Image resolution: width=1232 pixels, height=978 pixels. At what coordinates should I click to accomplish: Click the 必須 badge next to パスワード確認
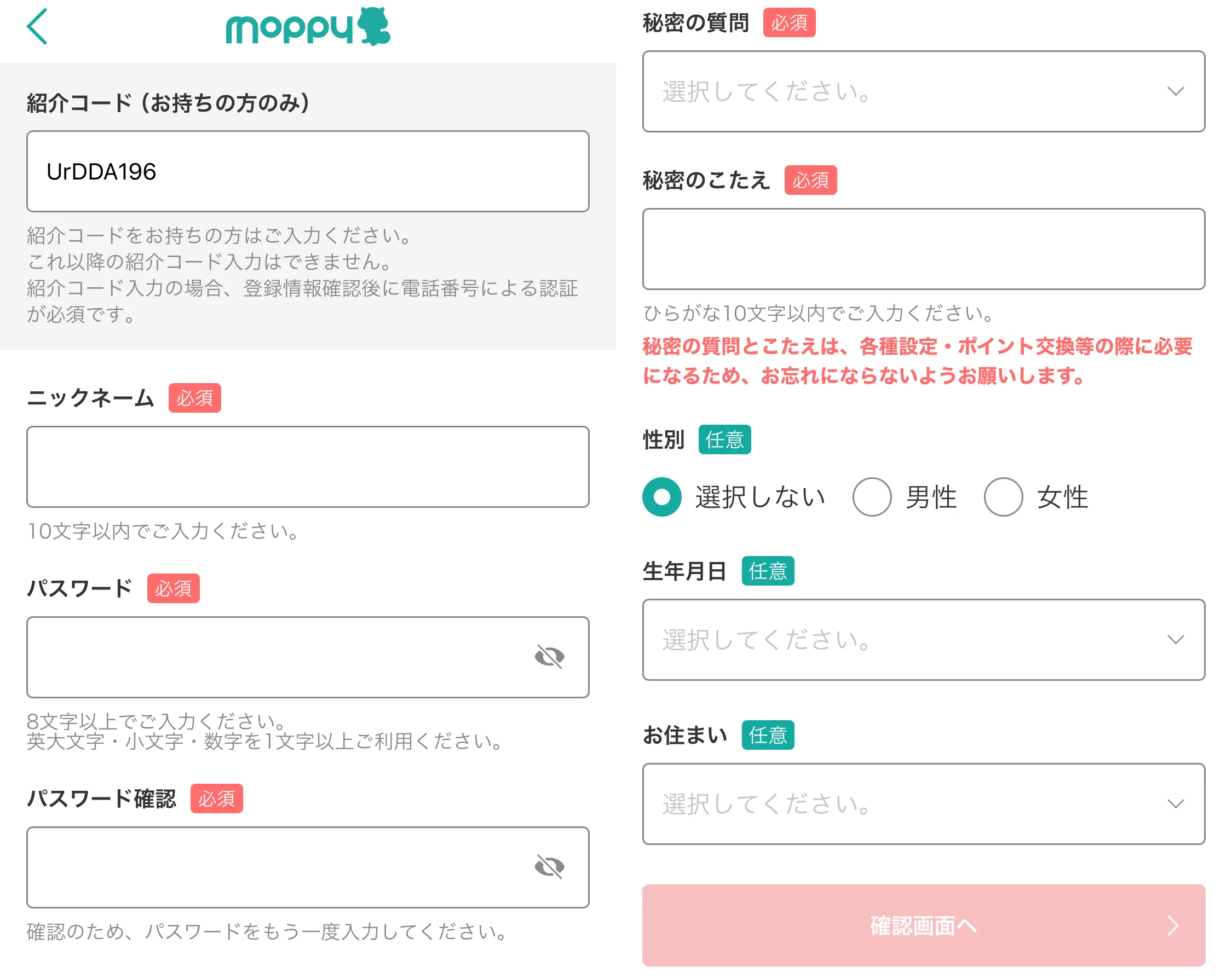coord(216,798)
